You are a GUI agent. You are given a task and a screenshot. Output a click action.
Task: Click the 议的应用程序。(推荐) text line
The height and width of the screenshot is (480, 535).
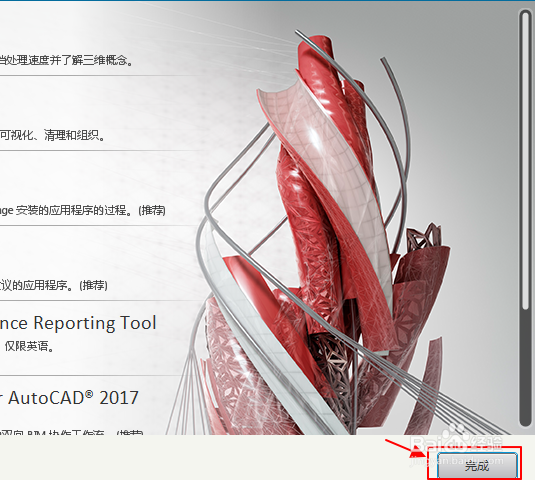54,285
